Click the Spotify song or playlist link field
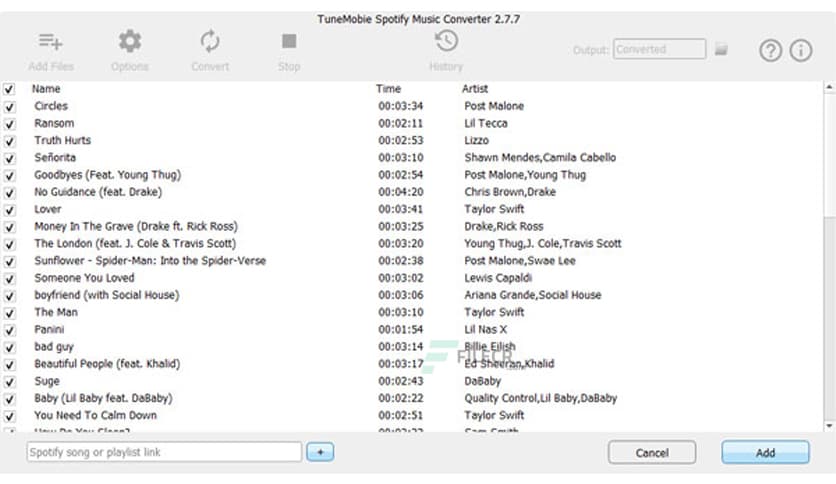 point(164,452)
